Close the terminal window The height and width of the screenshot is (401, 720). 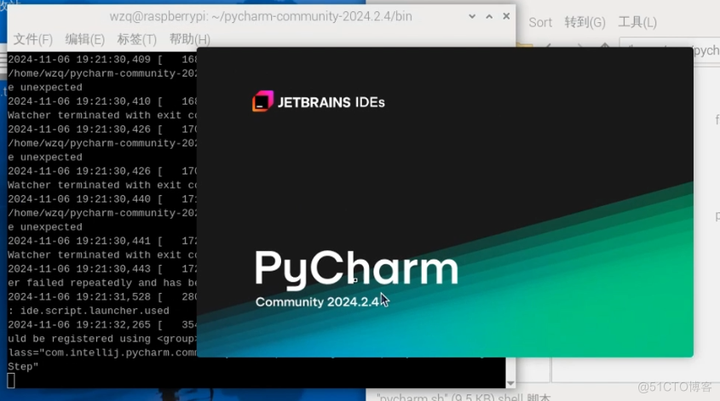[x=506, y=17]
